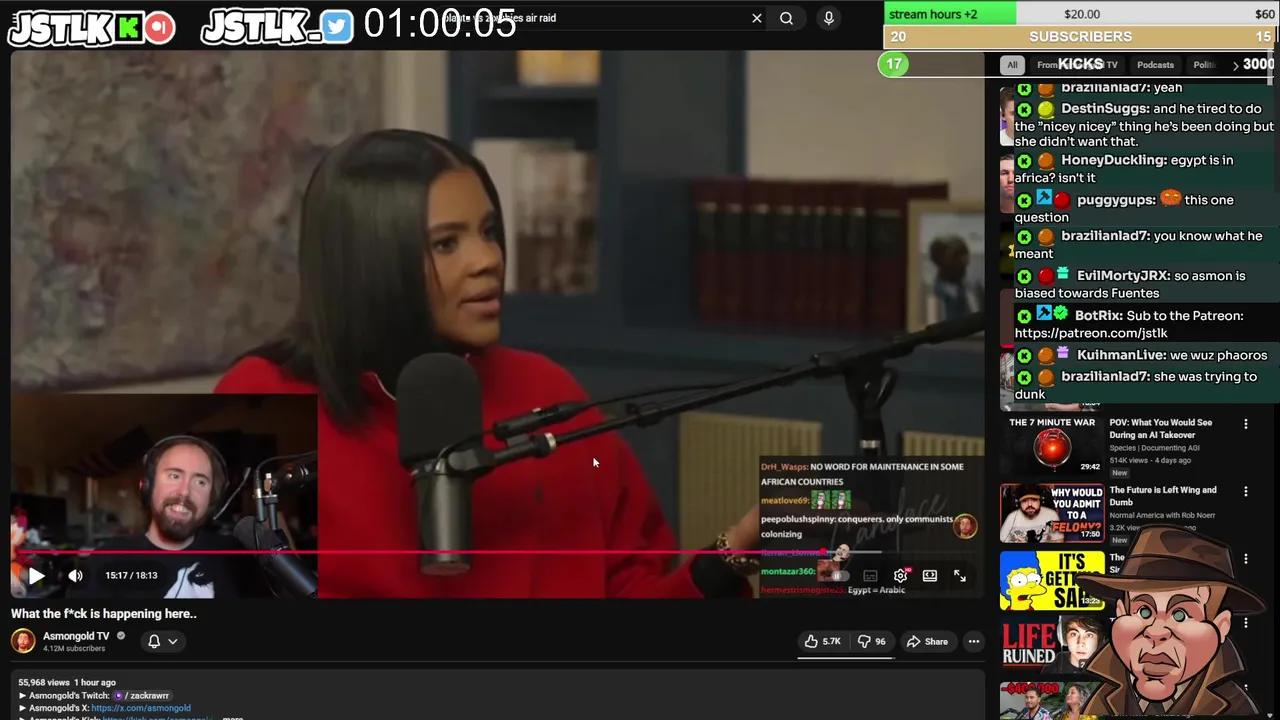This screenshot has height=720, width=1280.
Task: Click 'Species | Documenting AGI' channel name
Action: point(1156,448)
